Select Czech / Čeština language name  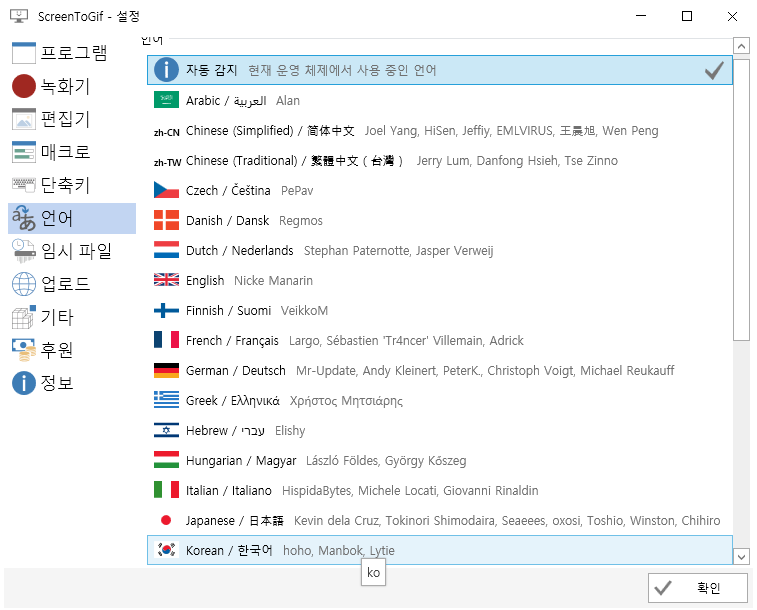point(228,190)
